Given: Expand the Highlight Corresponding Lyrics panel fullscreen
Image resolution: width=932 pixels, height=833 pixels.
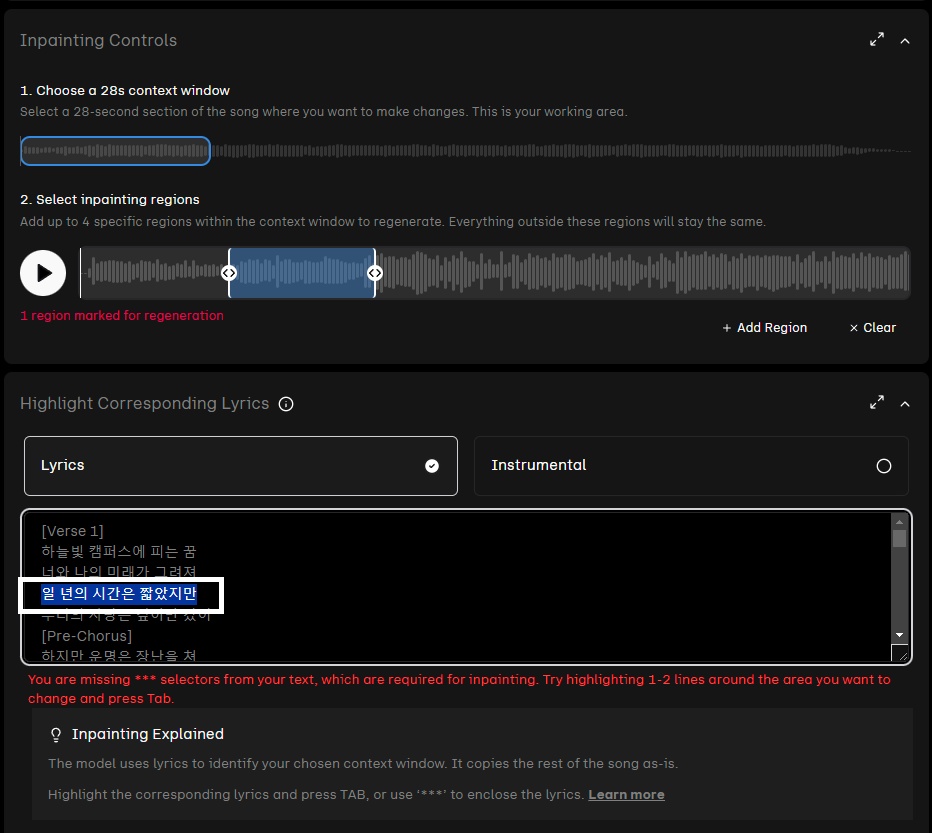Looking at the screenshot, I should (x=877, y=403).
